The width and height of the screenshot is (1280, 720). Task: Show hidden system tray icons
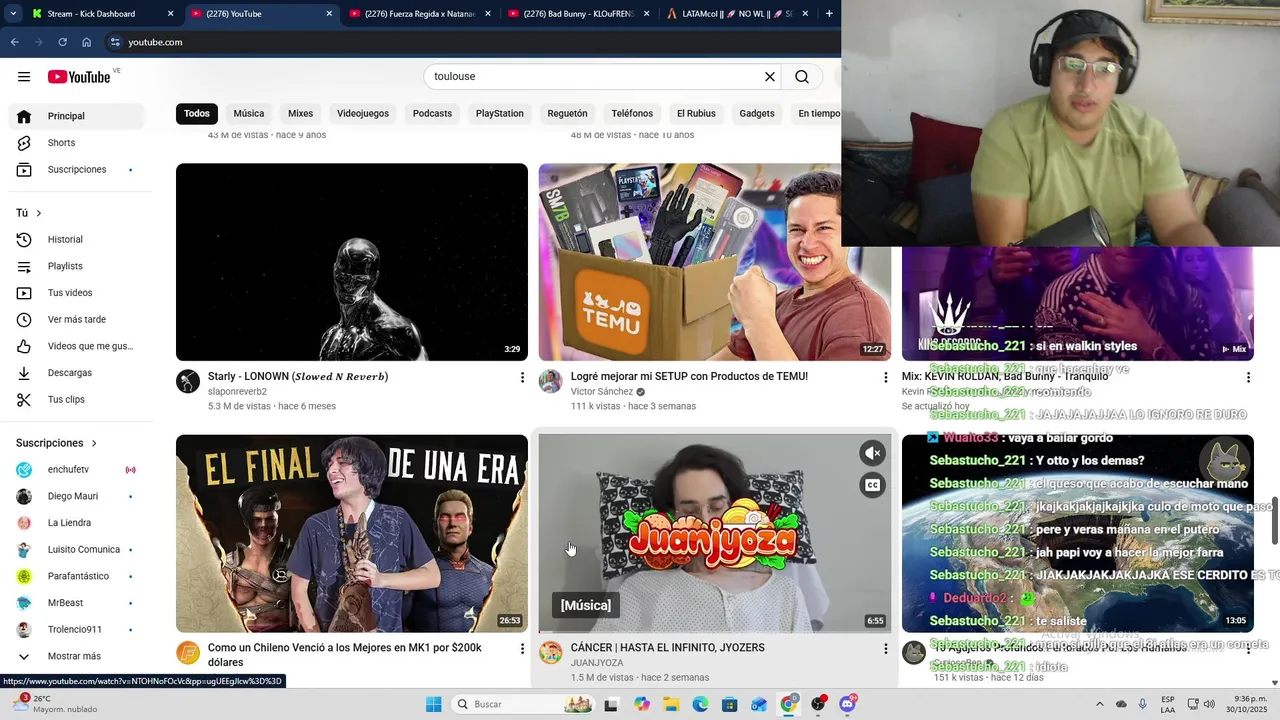point(1099,704)
